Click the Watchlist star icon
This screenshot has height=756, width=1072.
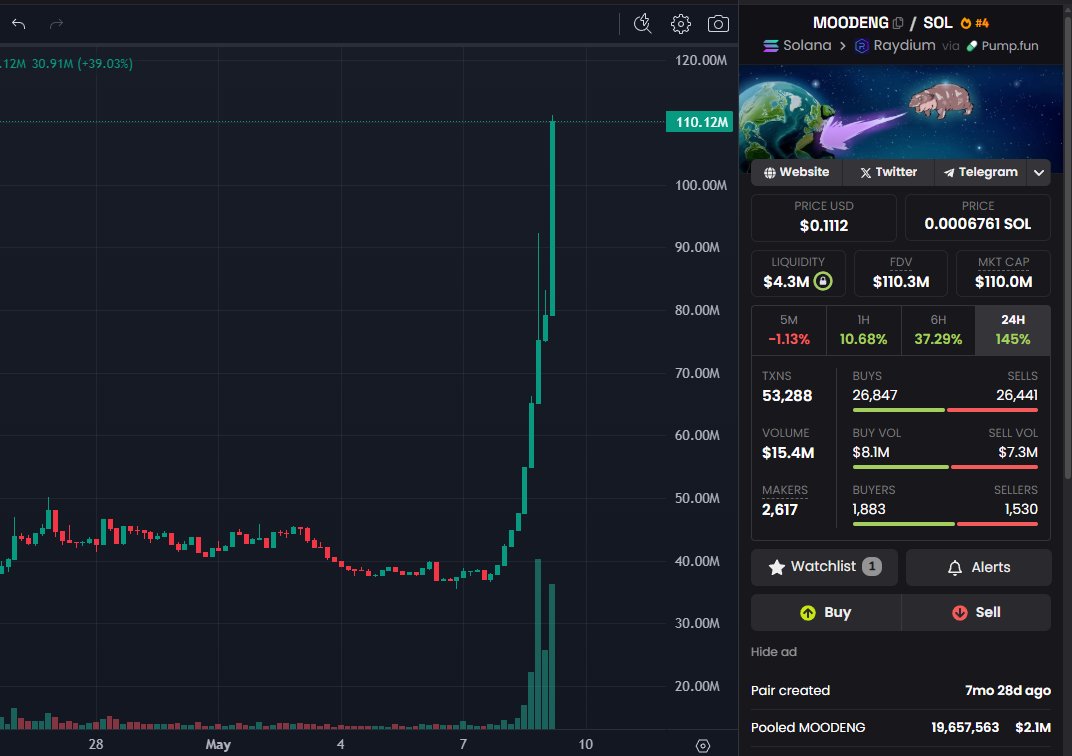777,567
